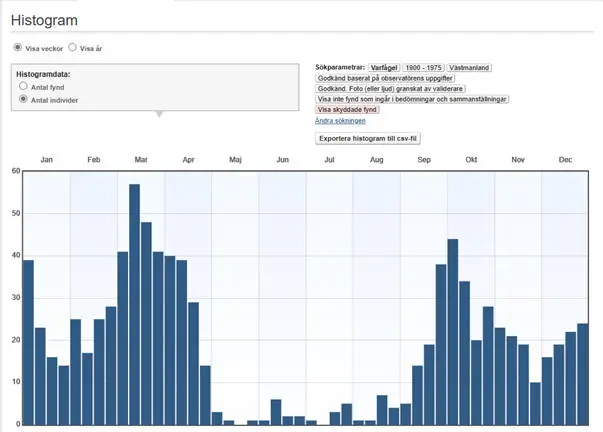Select the 'Visa veckor' radio button
The width and height of the screenshot is (603, 432).
tap(17, 47)
